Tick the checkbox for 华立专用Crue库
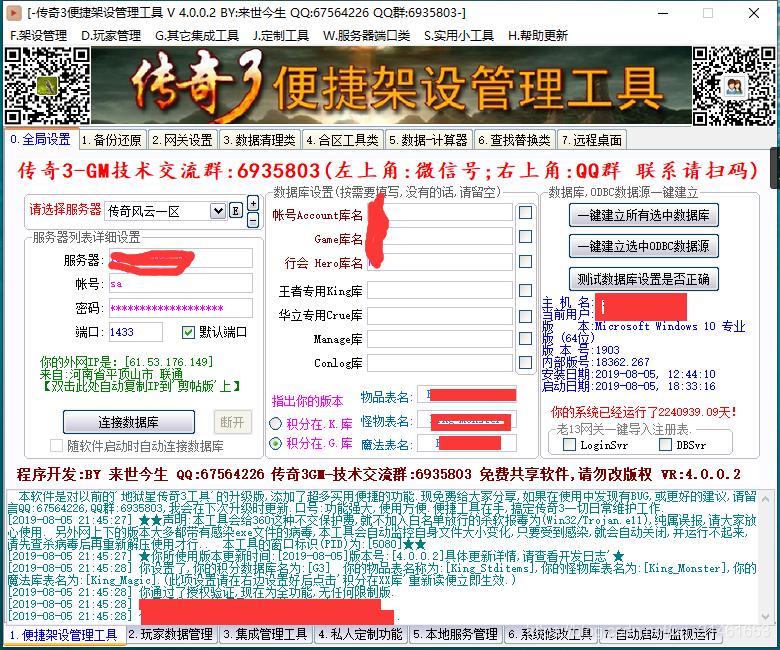This screenshot has width=780, height=650. pyautogui.click(x=525, y=316)
